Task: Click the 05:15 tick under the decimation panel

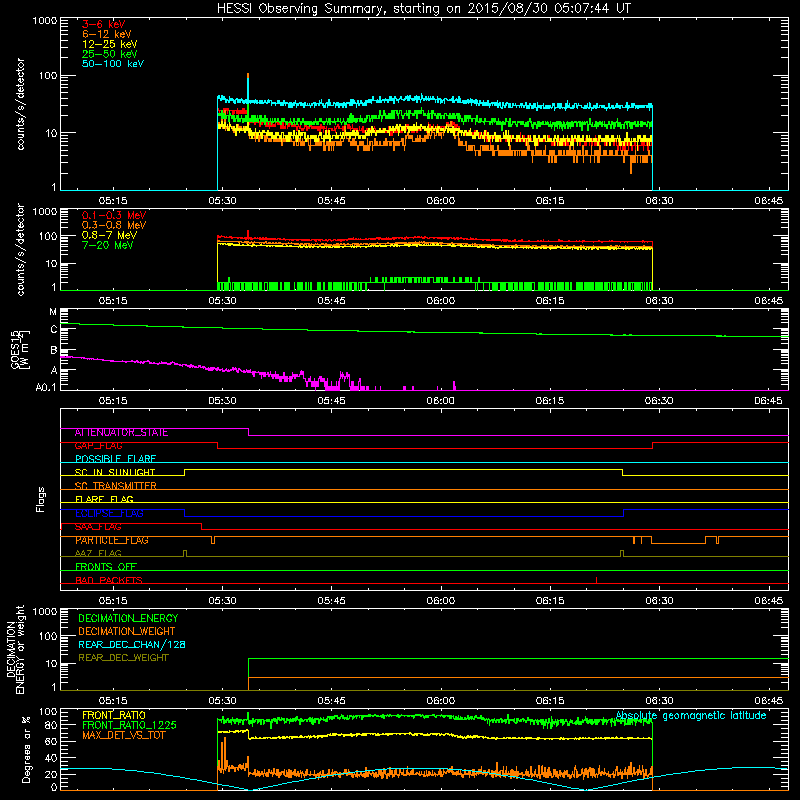Action: 113,701
